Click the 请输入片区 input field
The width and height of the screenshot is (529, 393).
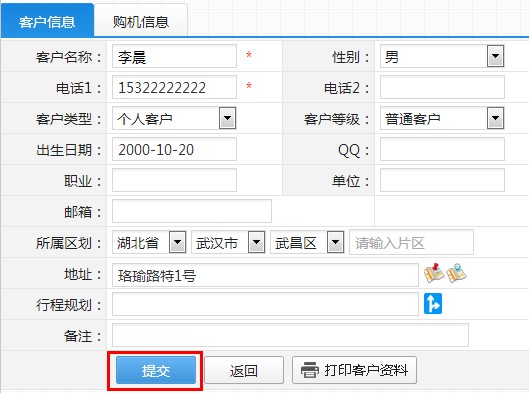click(x=411, y=242)
